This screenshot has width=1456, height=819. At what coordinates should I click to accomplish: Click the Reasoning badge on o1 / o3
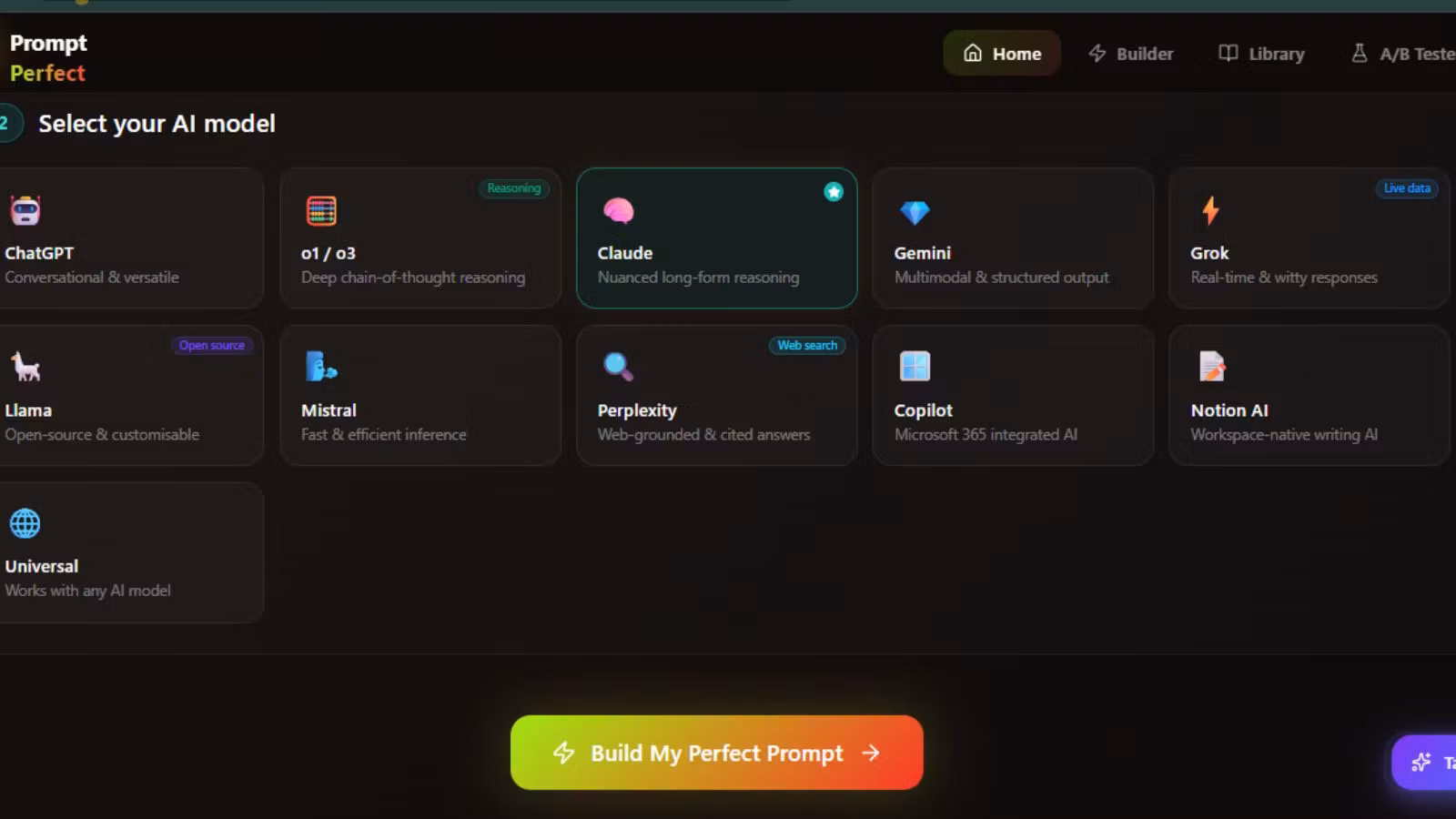(514, 188)
